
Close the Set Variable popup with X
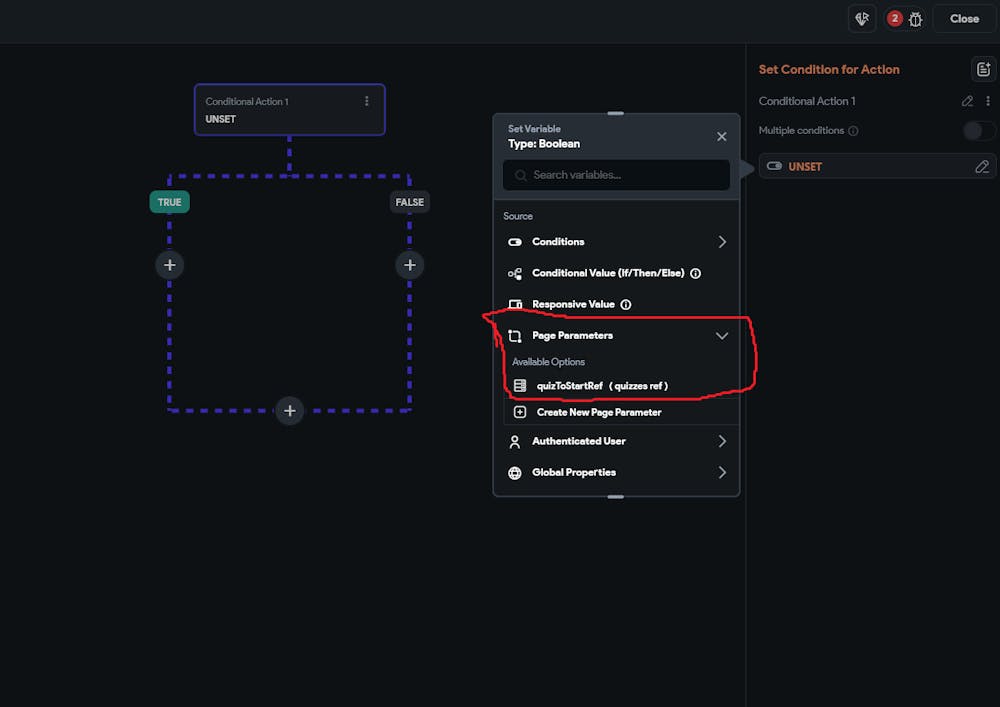pos(722,137)
